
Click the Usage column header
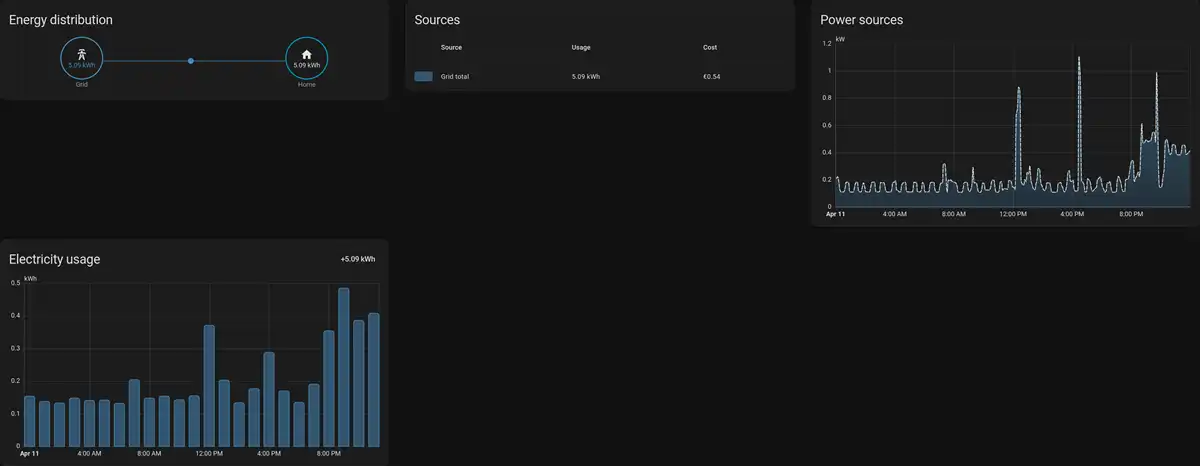coord(581,47)
